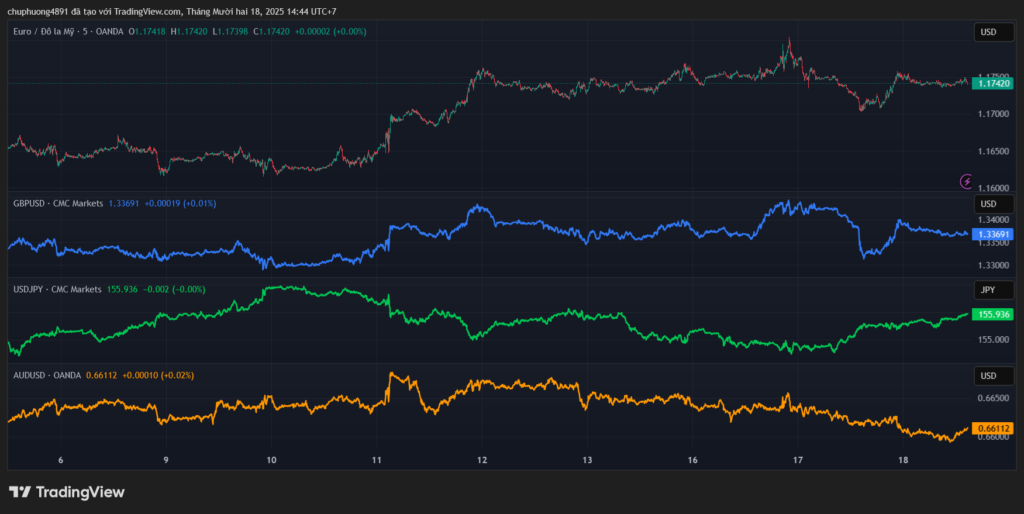The height and width of the screenshot is (514, 1024).
Task: Click the purple lightning bolt icon
Action: click(x=966, y=181)
